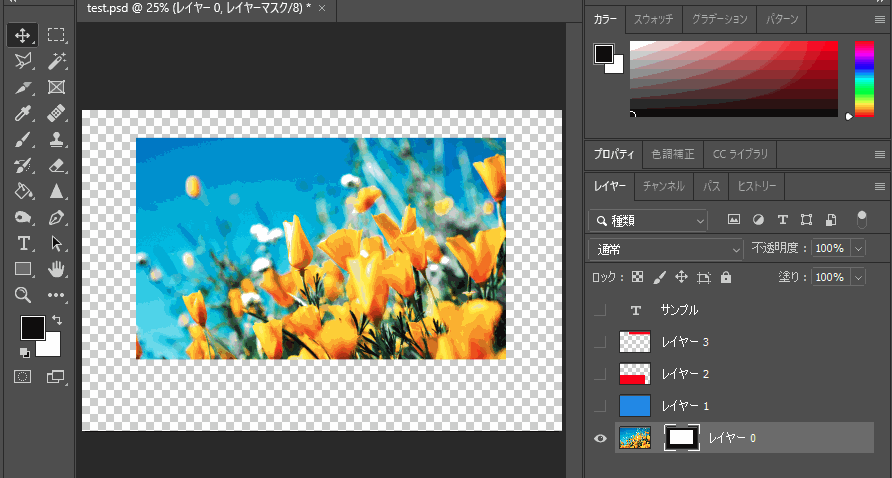Filter layers by shape layers
Screen dimensions: 892x478
[806, 220]
